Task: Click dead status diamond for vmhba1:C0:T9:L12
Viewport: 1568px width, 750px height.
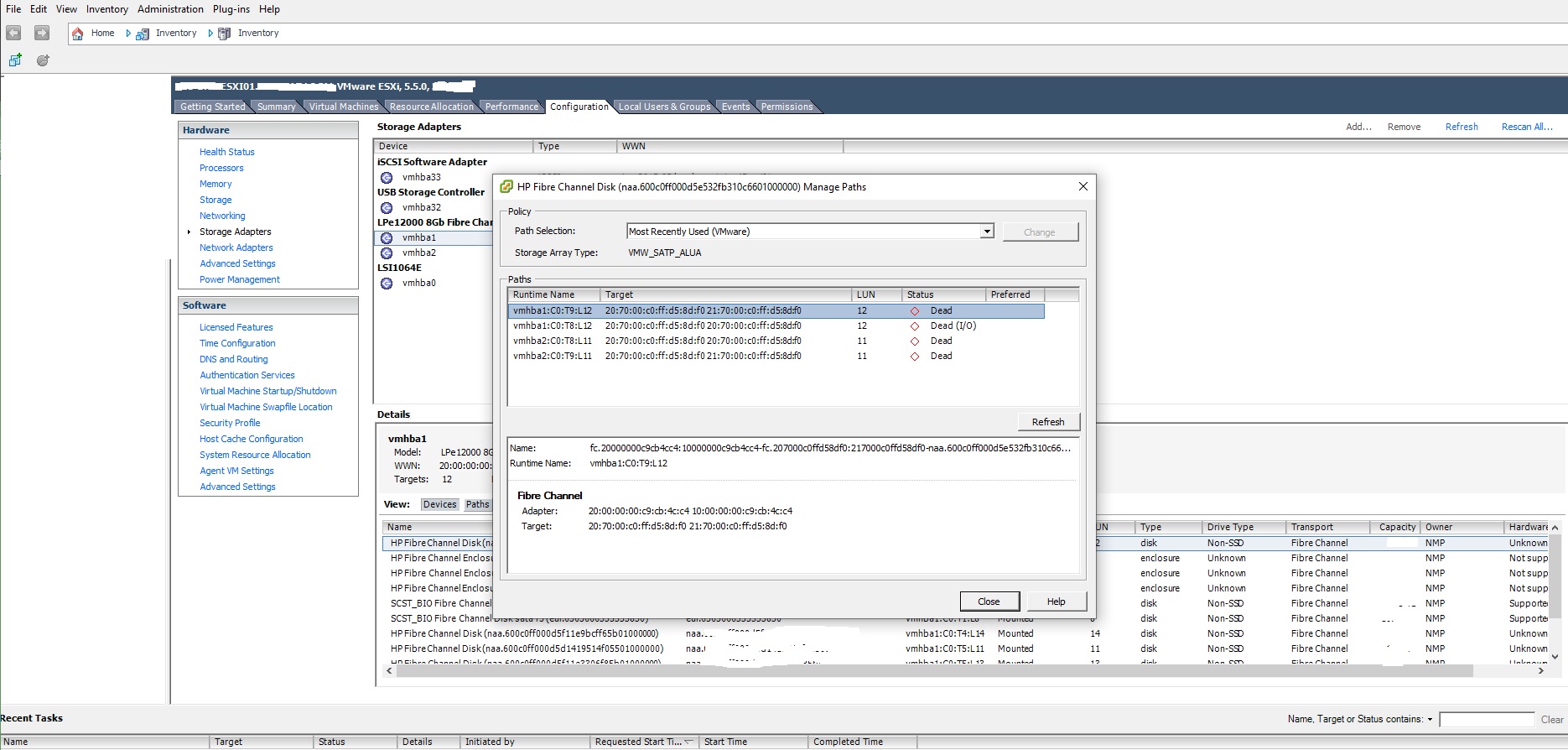Action: [x=915, y=310]
